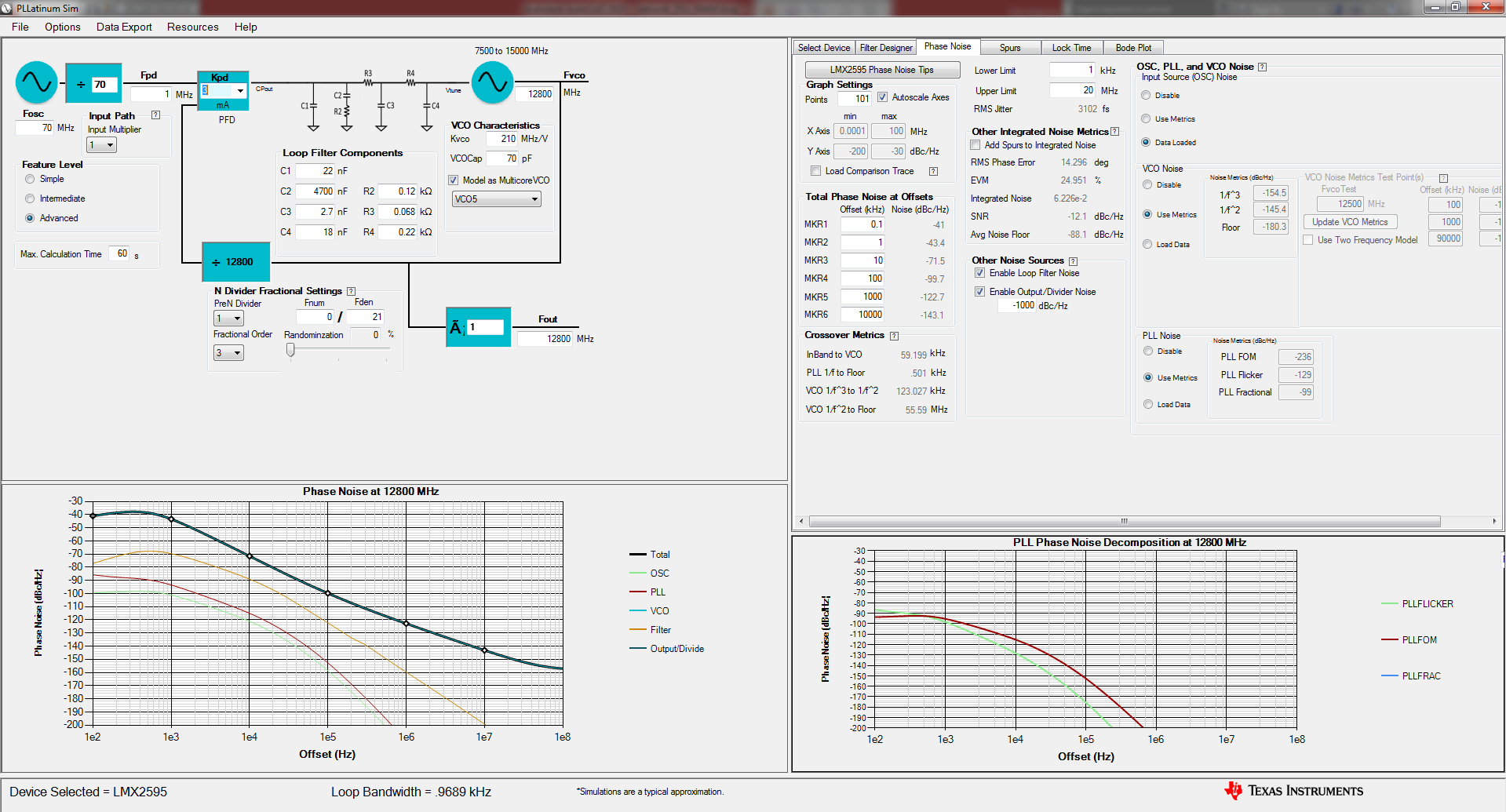Open the Fractional Order dropdown
This screenshot has height=812, width=1506.
point(228,353)
